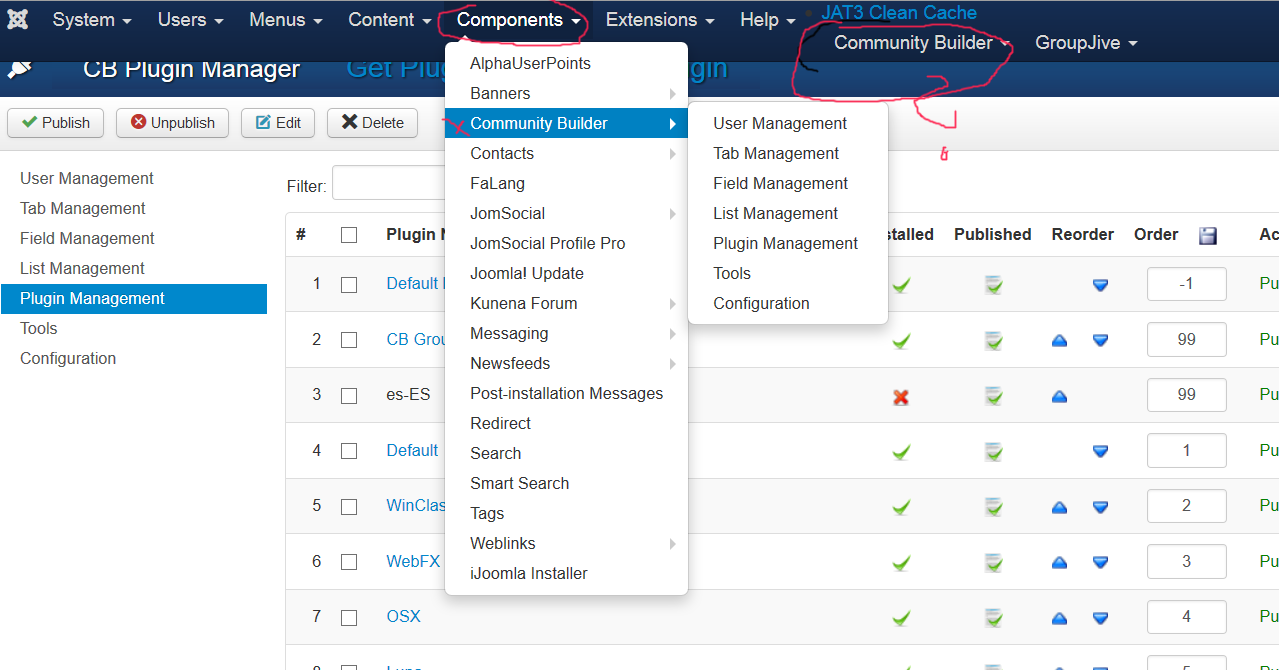Image resolution: width=1279 pixels, height=670 pixels.
Task: Collapse the Components dropdown in top bar
Action: pos(519,20)
